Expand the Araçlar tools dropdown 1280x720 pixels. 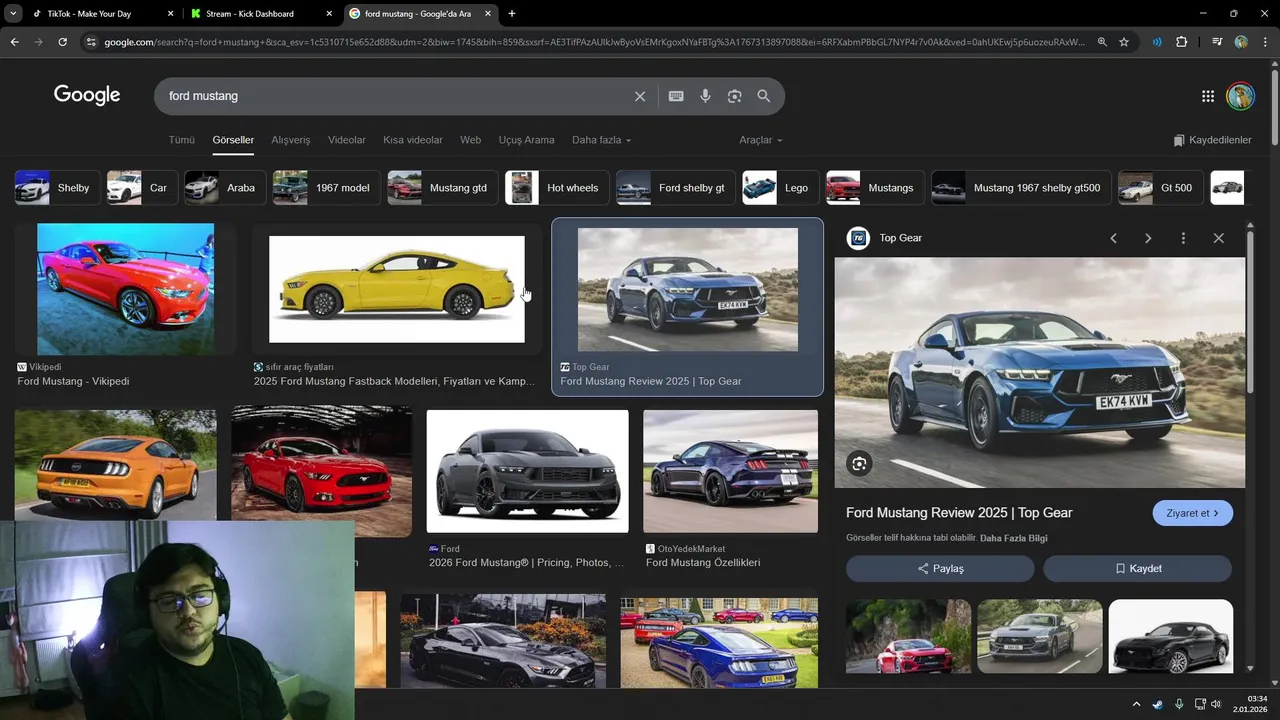[x=760, y=140]
